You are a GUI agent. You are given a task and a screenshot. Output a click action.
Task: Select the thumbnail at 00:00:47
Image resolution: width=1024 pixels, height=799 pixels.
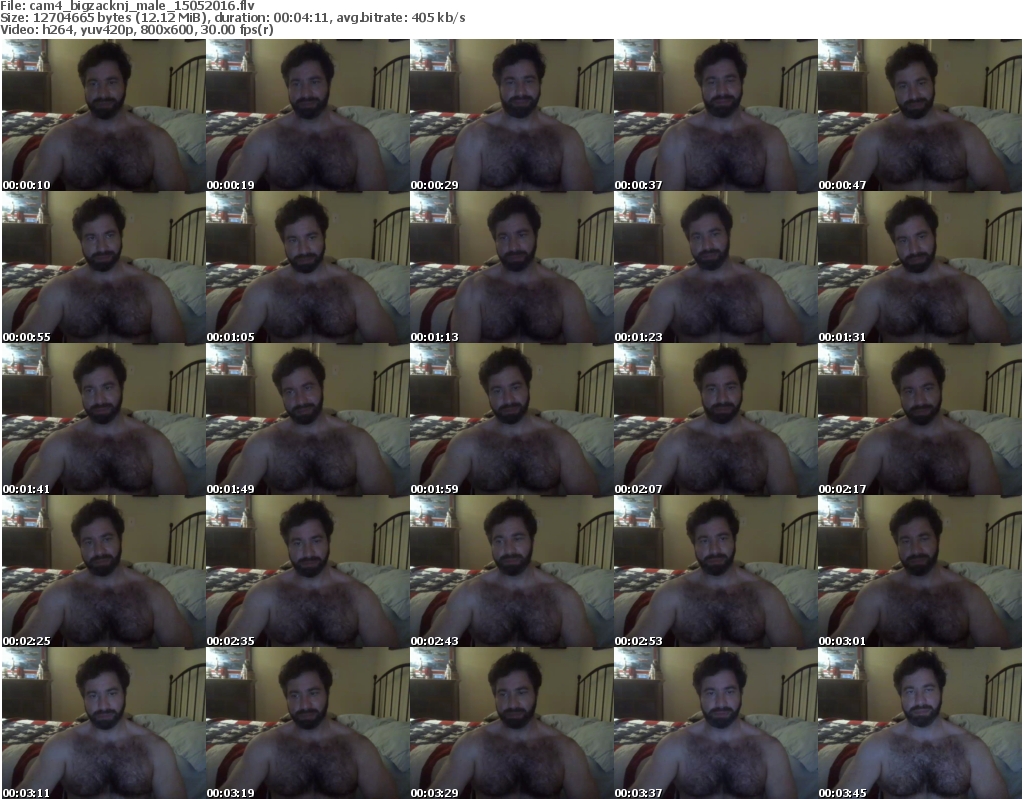point(920,115)
